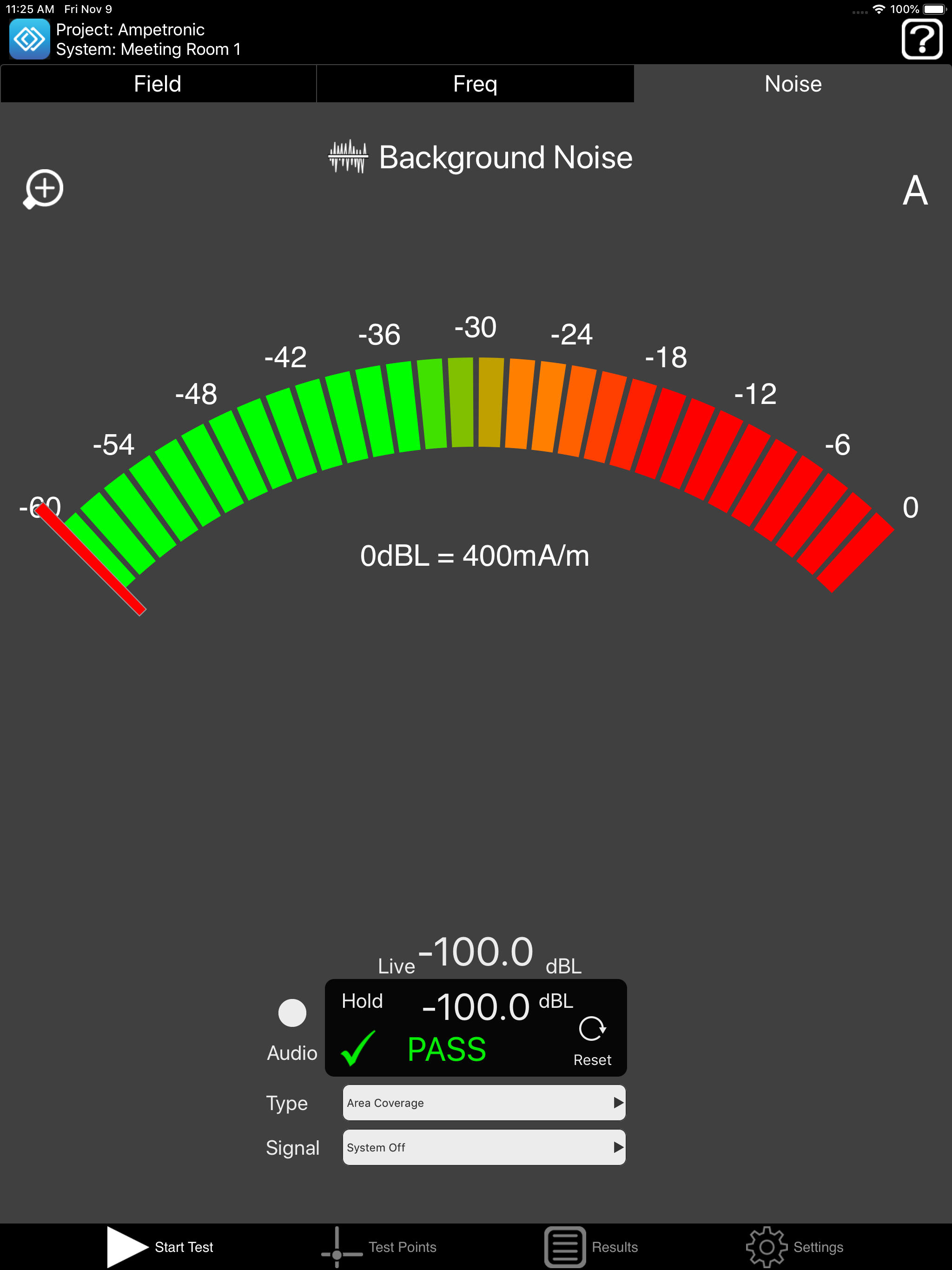Open Settings gear icon
The image size is (952, 1270).
(x=767, y=1247)
